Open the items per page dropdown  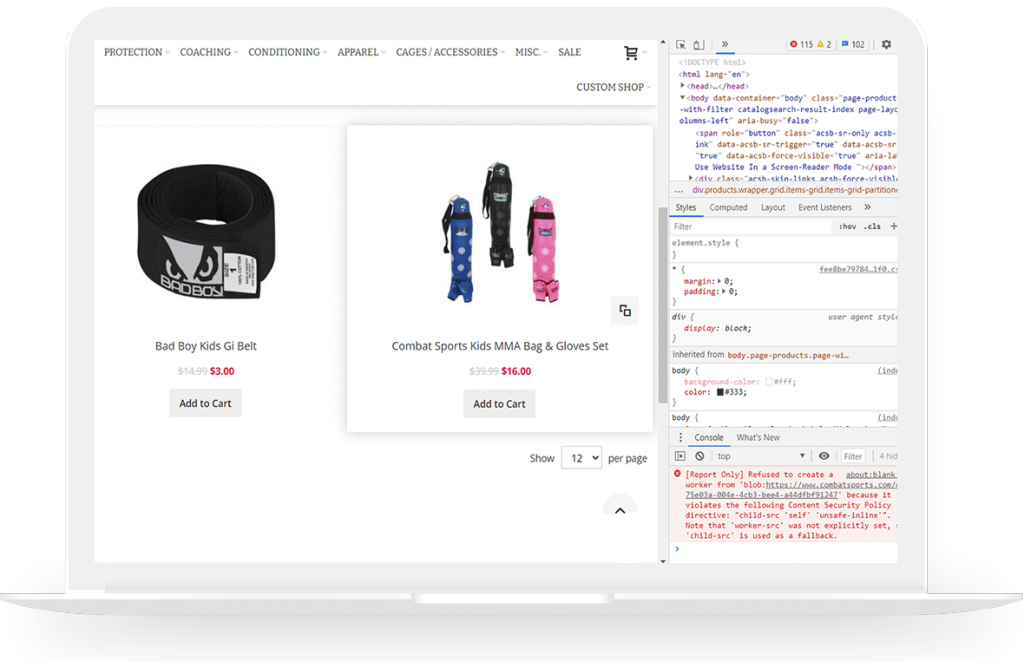(x=581, y=457)
